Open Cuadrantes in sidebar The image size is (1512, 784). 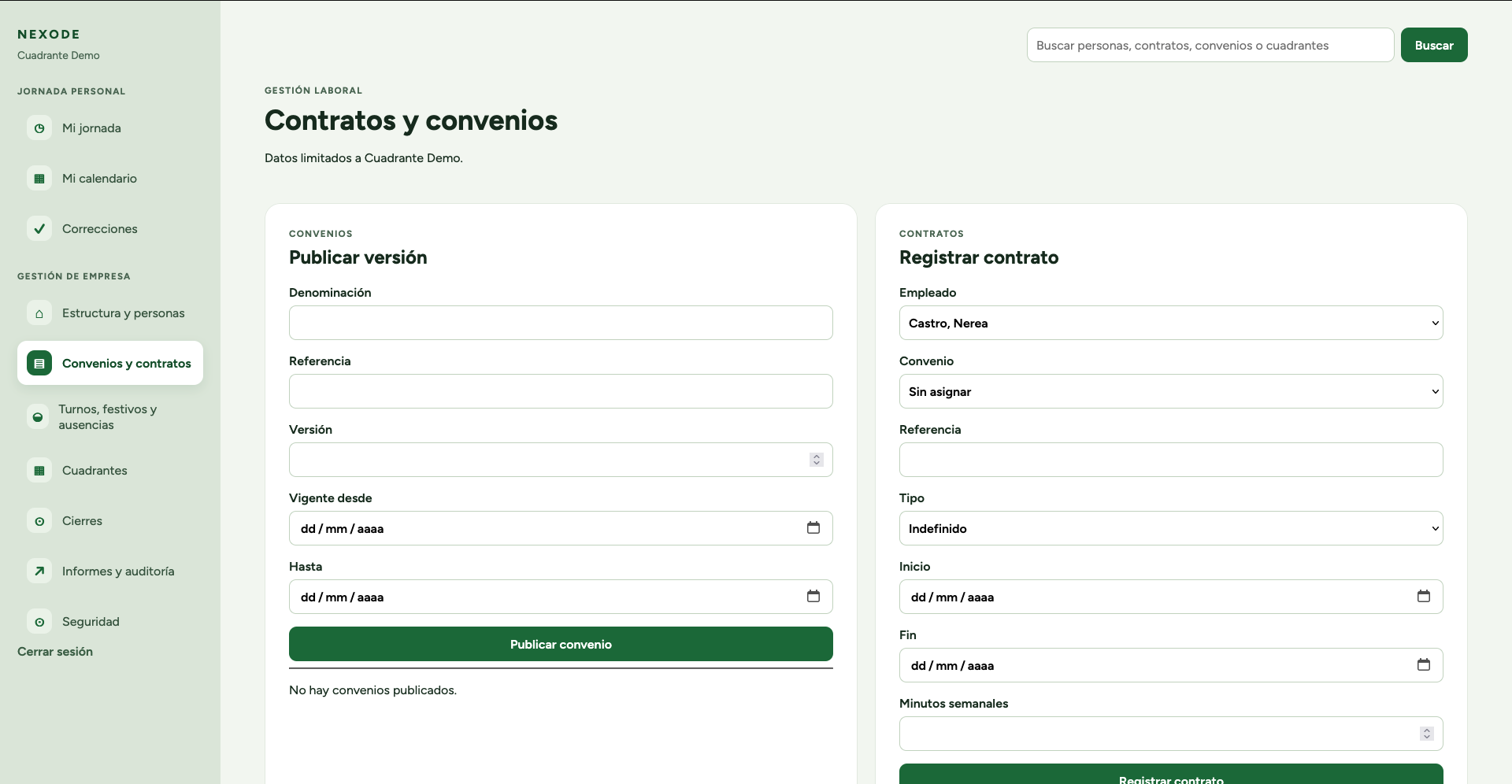click(110, 470)
